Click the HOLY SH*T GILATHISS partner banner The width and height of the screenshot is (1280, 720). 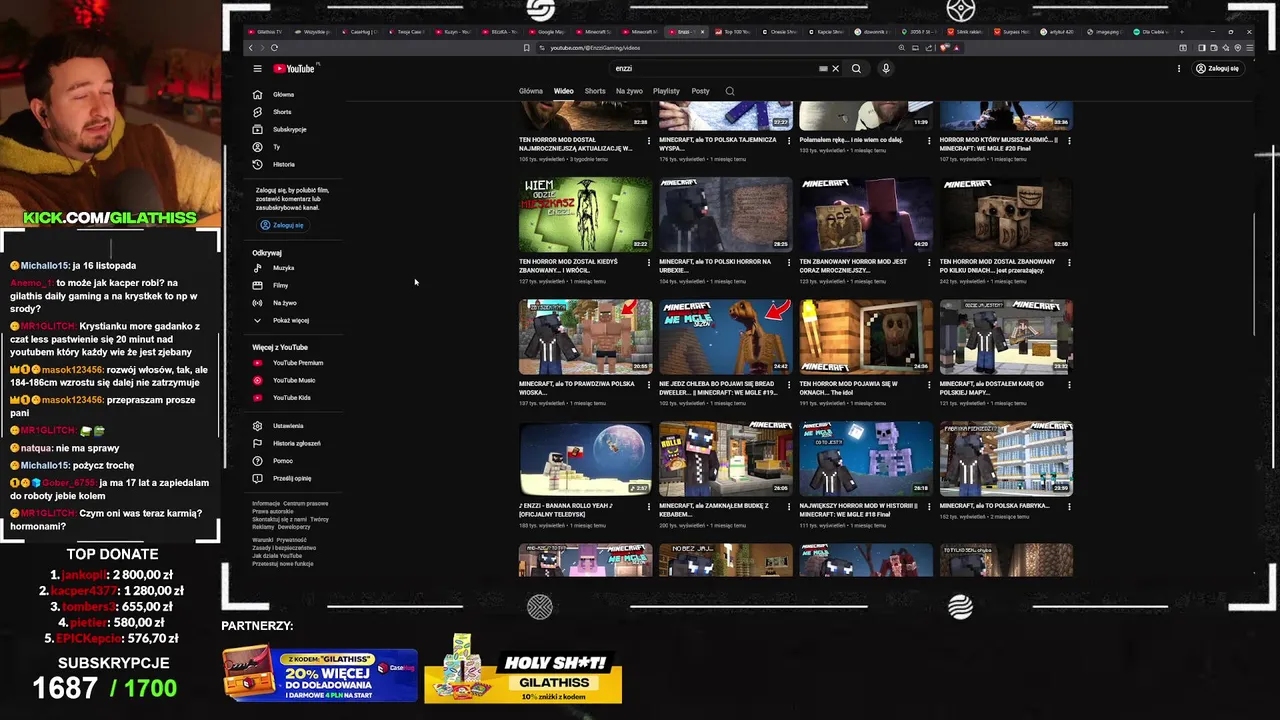pos(523,669)
